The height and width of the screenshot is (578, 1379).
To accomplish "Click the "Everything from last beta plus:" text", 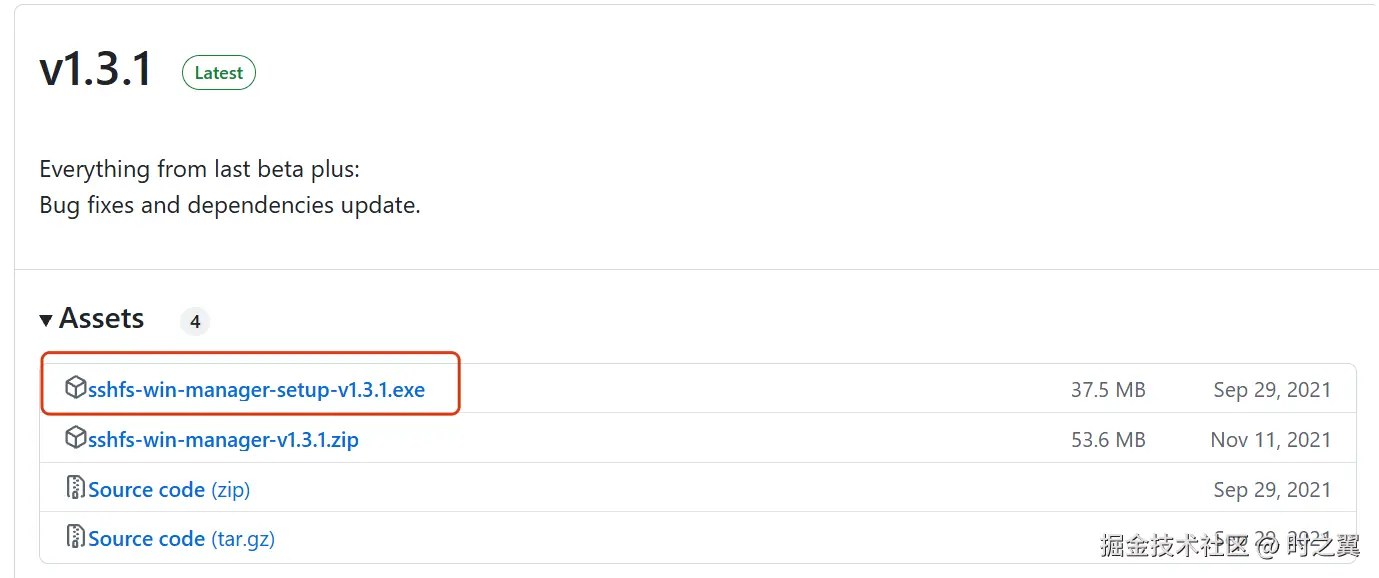I will pos(199,169).
